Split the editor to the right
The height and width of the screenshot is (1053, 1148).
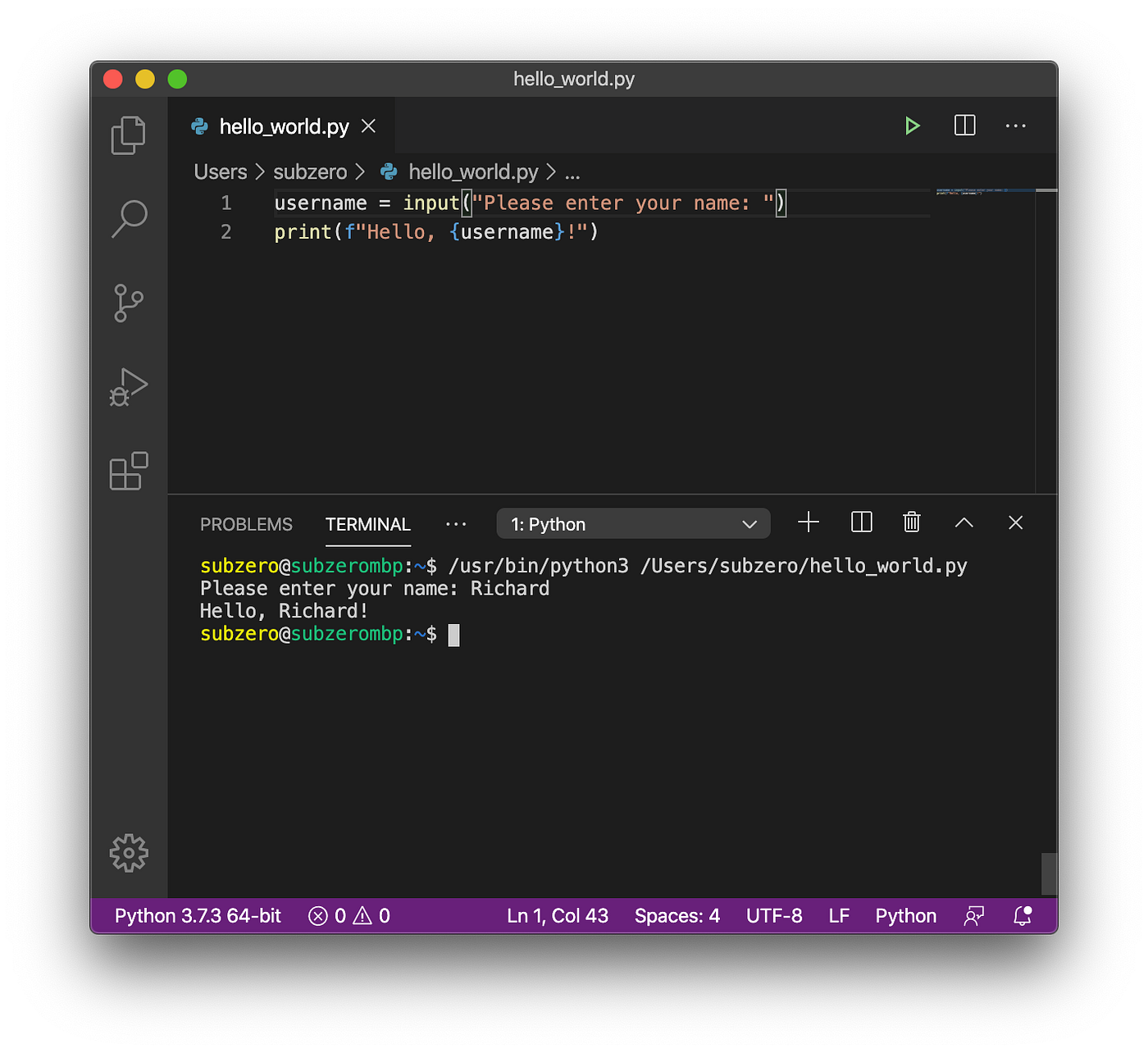click(964, 125)
